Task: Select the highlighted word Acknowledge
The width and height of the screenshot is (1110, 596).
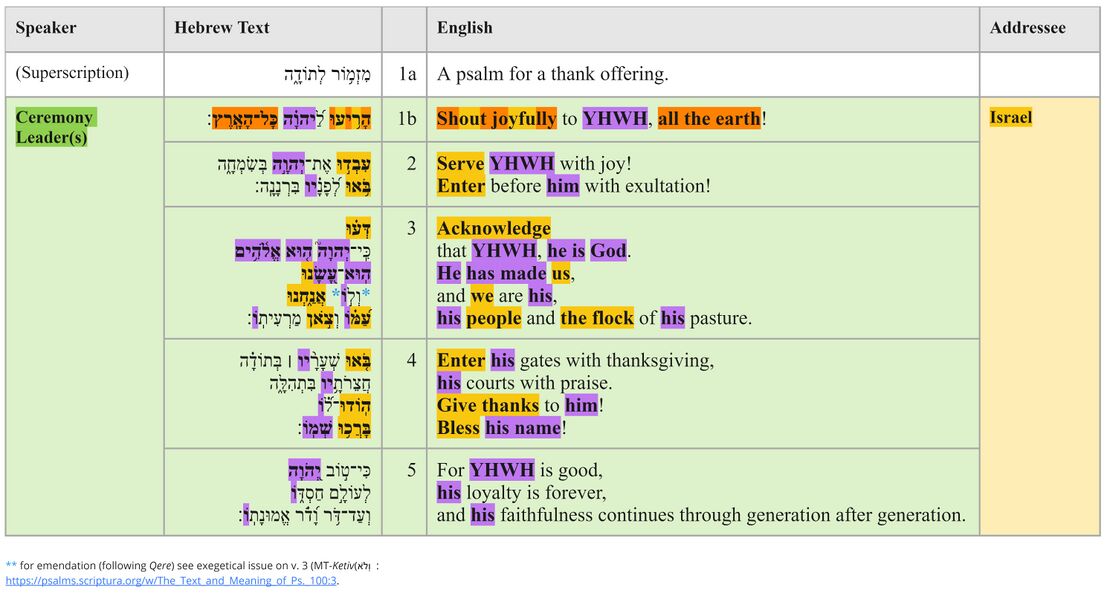Action: point(493,229)
